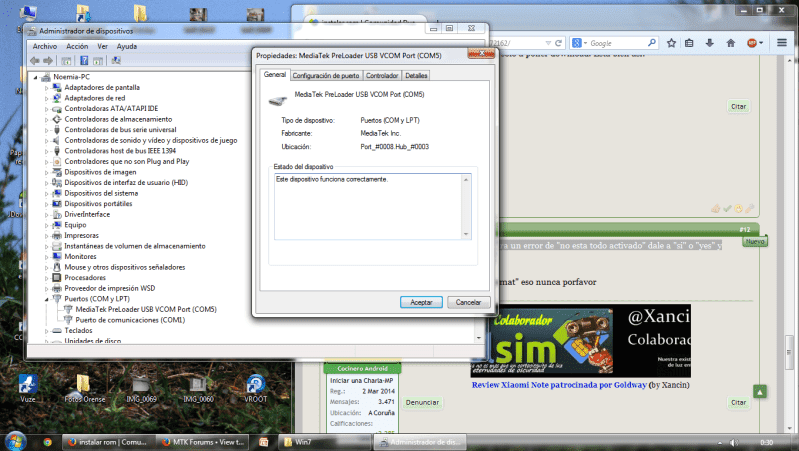Open Firefox downloads arrow icon

(709, 43)
